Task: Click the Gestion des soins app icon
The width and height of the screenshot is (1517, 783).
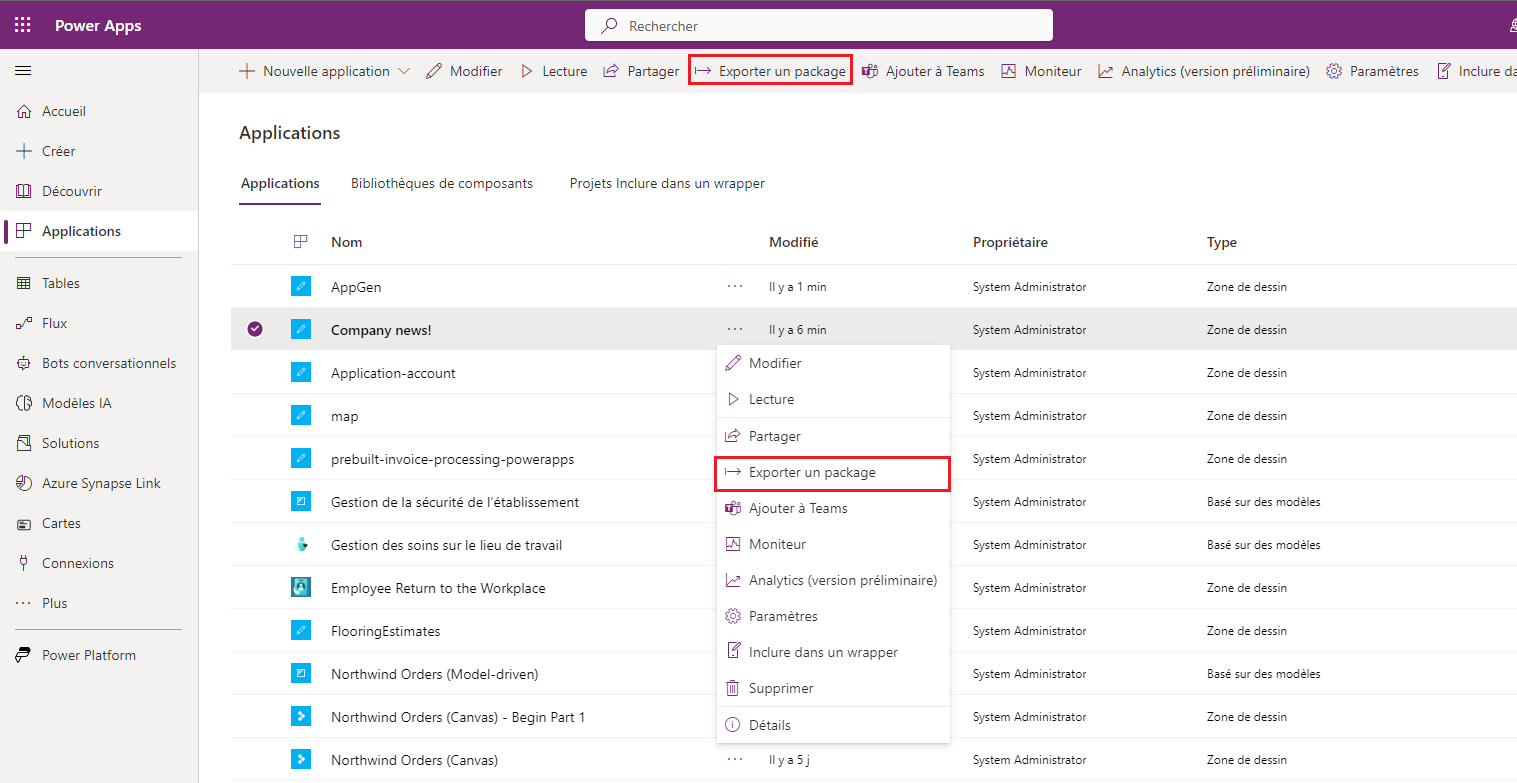Action: pyautogui.click(x=301, y=544)
